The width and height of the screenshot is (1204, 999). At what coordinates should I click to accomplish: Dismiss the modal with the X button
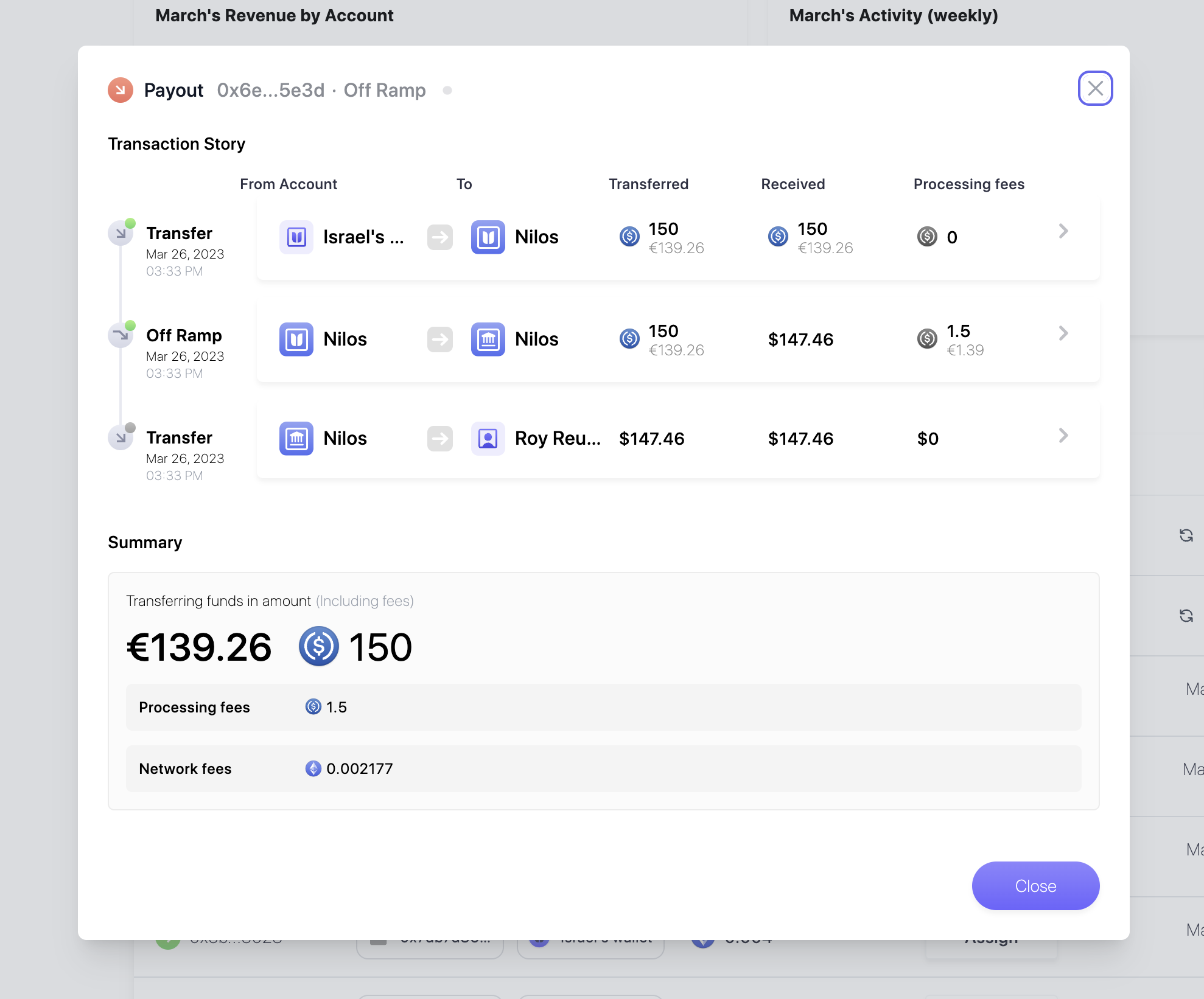(1095, 88)
